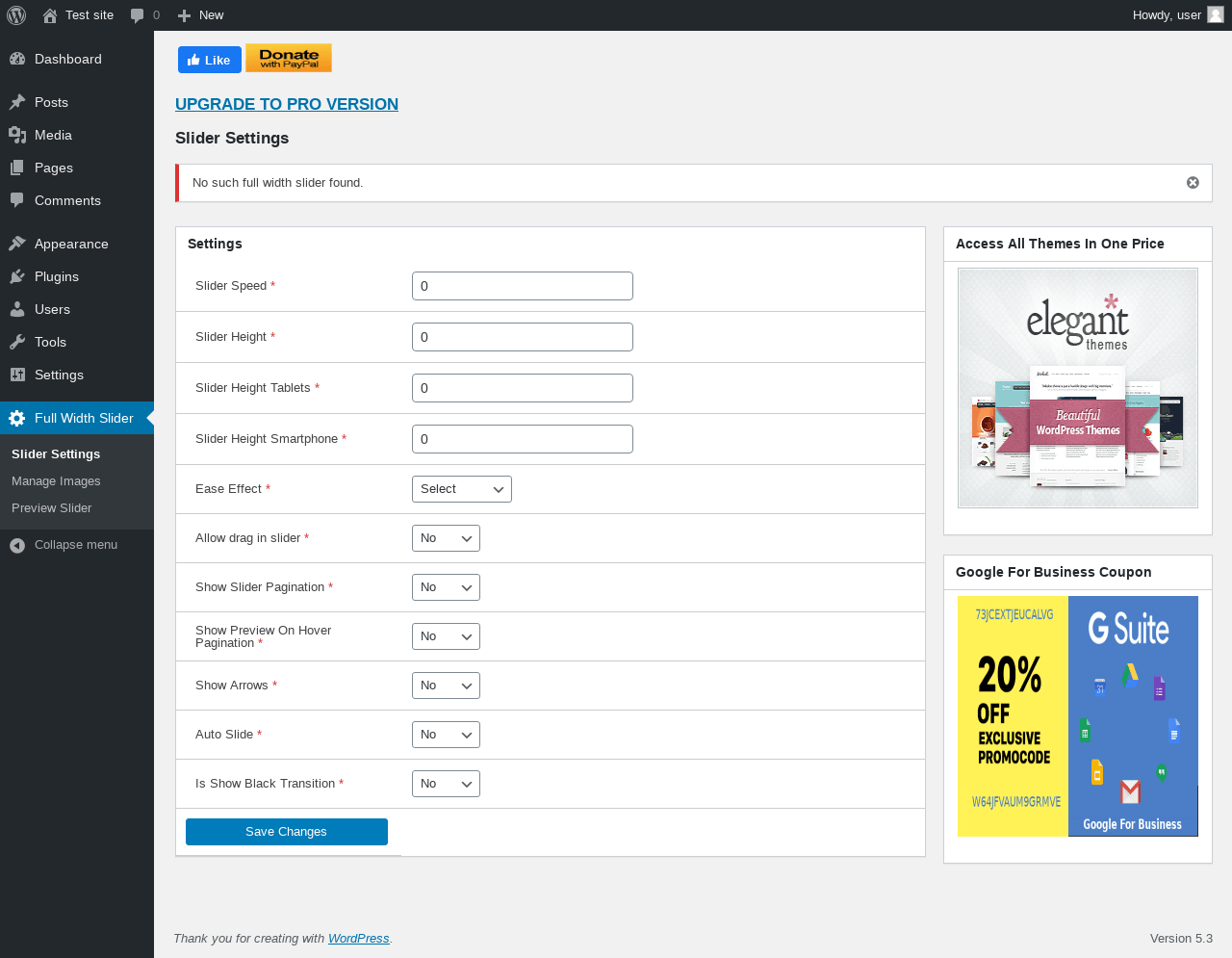
Task: Open the comments bubble icon in admin bar
Action: pyautogui.click(x=138, y=15)
